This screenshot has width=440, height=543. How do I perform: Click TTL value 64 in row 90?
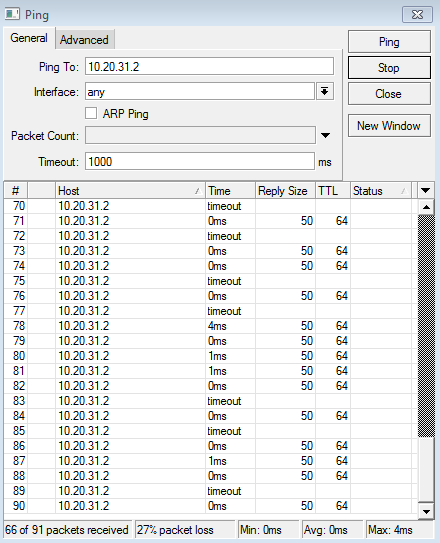tap(342, 506)
